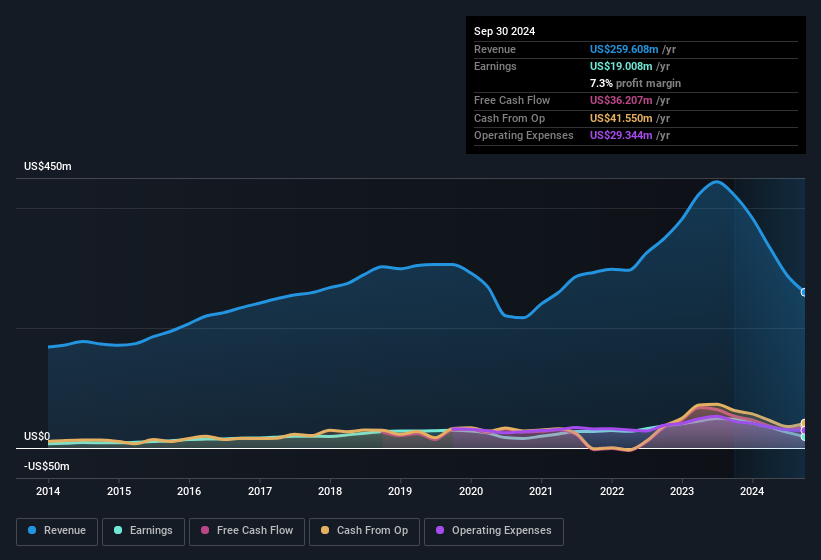821x560 pixels.
Task: Click the Earnings label in the tooltip
Action: (x=495, y=66)
